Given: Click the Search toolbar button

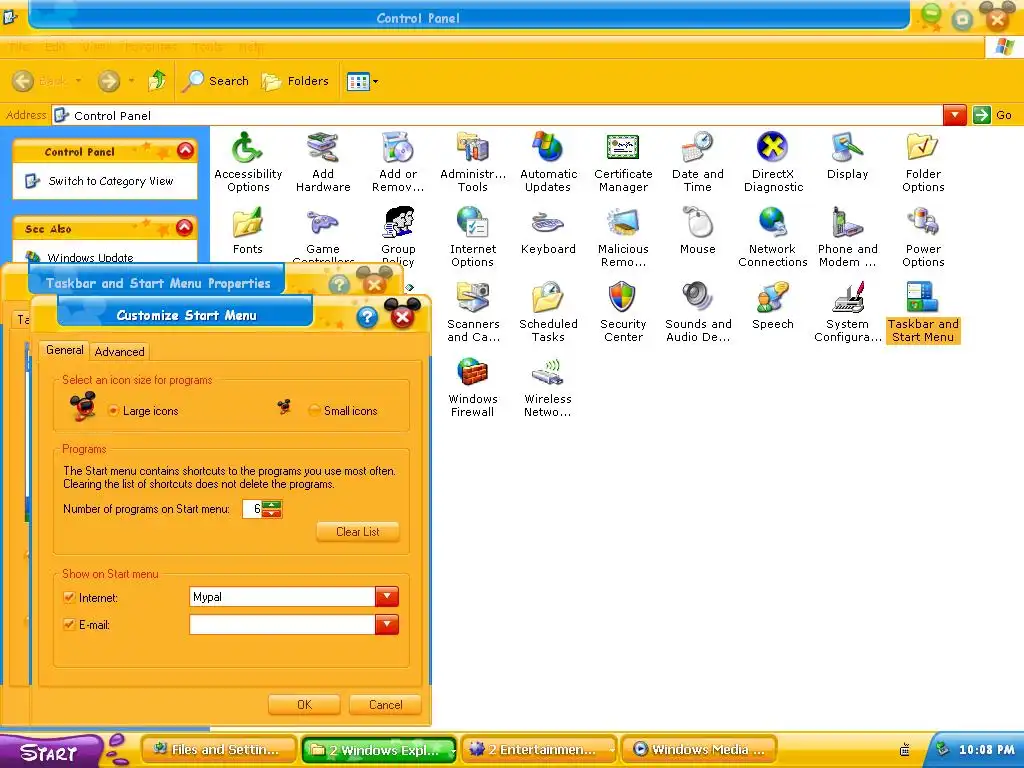Looking at the screenshot, I should 216,81.
